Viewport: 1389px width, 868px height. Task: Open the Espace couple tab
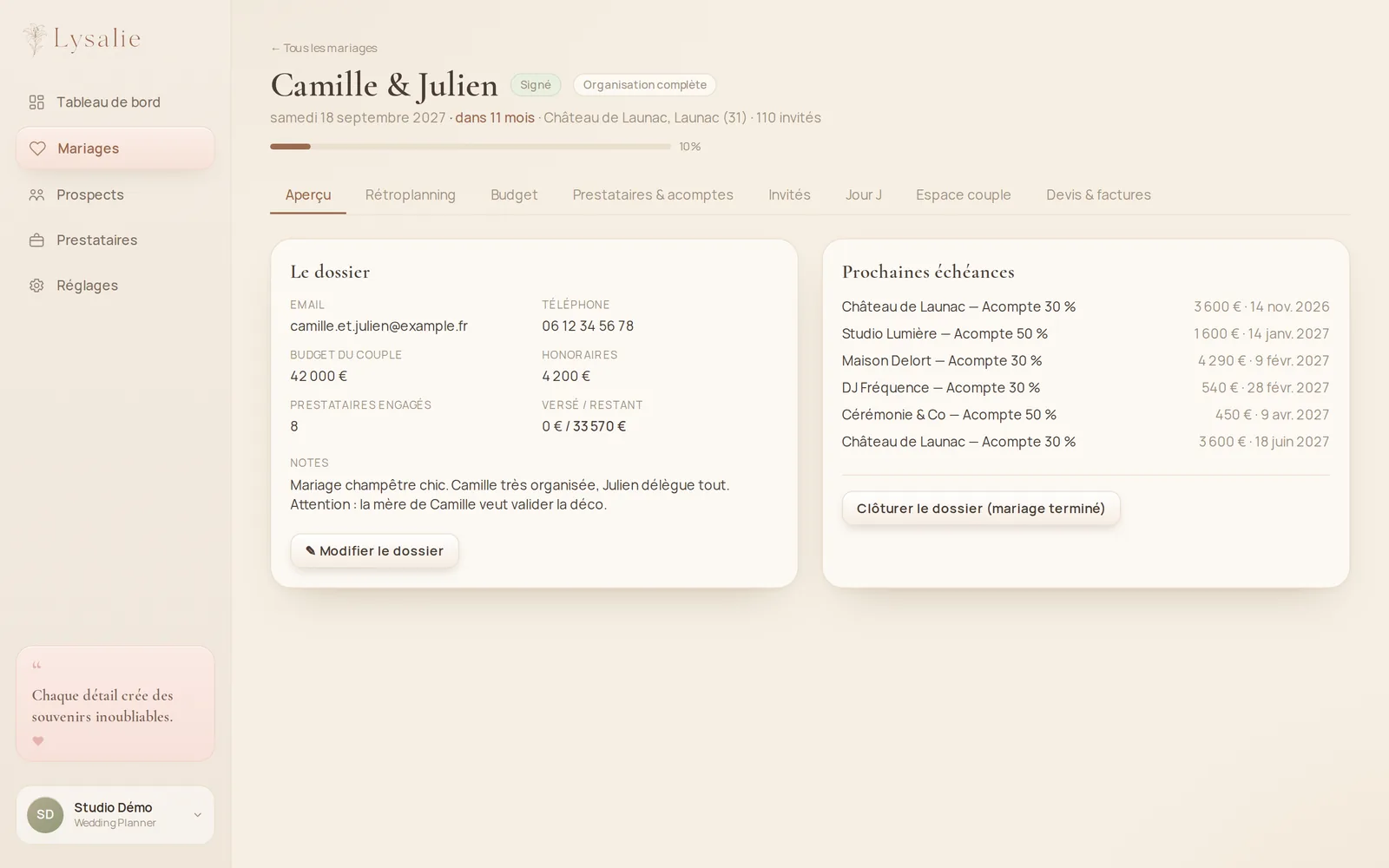[x=964, y=195]
